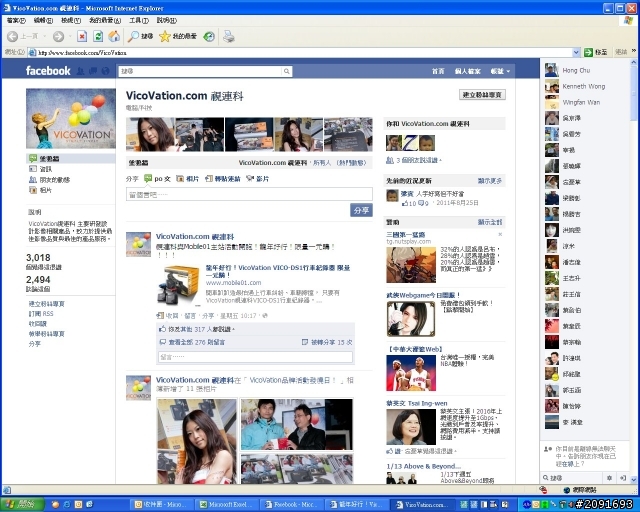Open the VicoVation balloon profile picture
Screen dimensions: 640x512
[x=71, y=118]
